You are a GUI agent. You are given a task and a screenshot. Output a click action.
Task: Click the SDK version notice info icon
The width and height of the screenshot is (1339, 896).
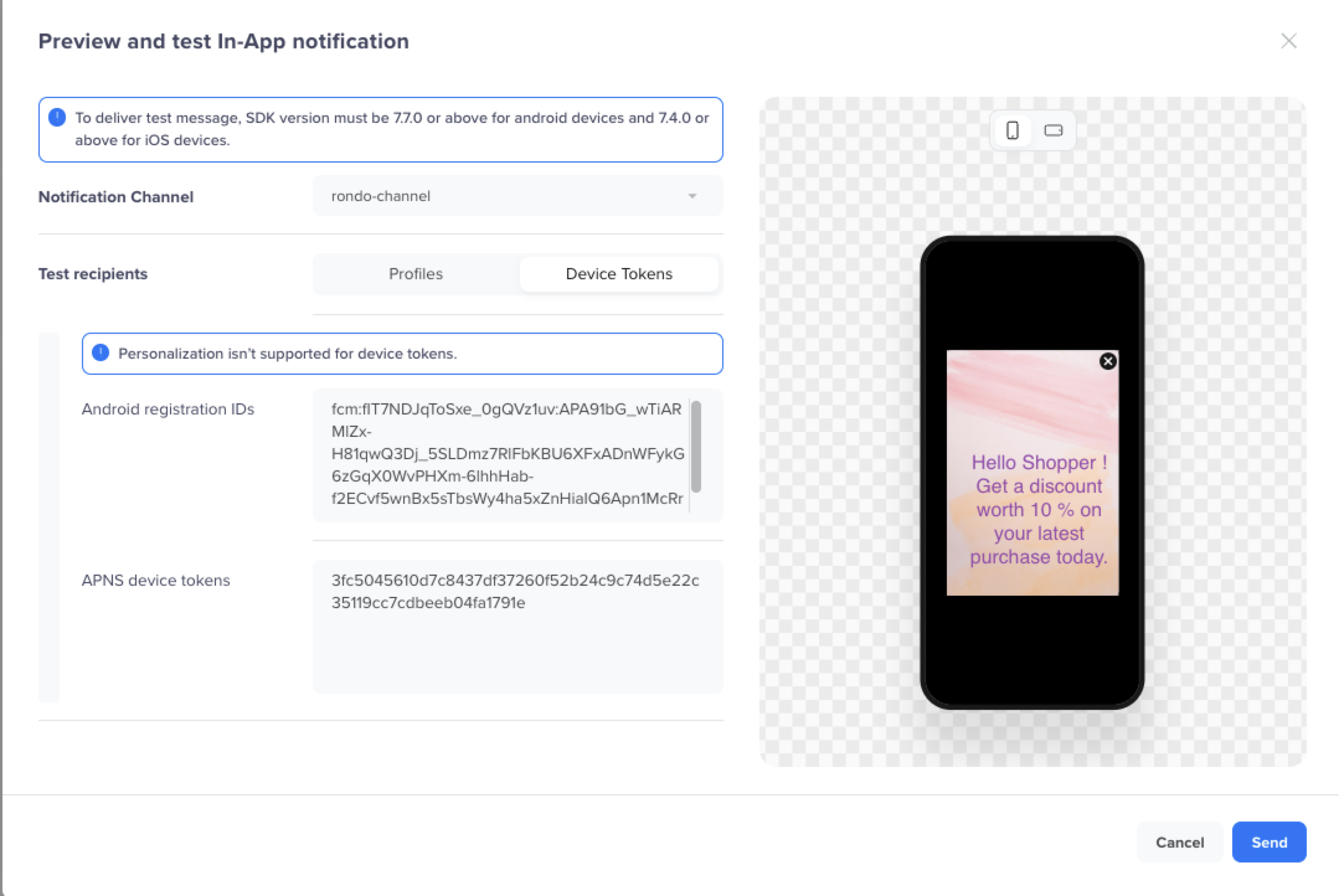coord(57,117)
